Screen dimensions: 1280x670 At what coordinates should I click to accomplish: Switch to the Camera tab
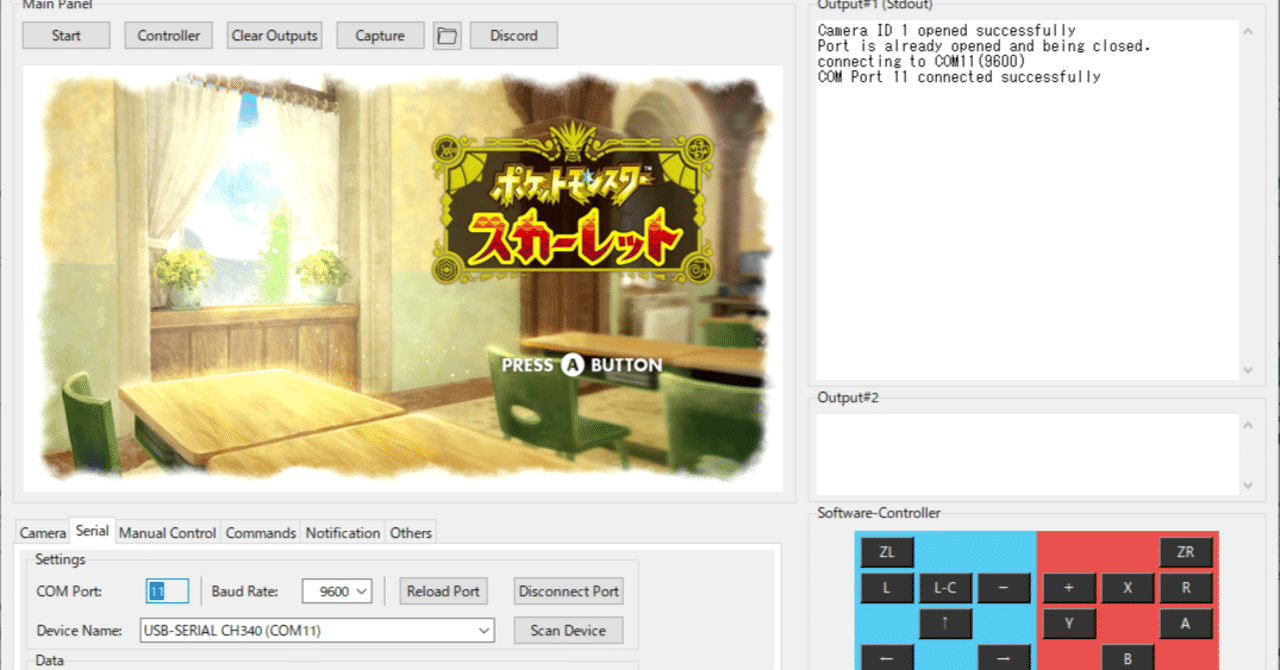(42, 533)
